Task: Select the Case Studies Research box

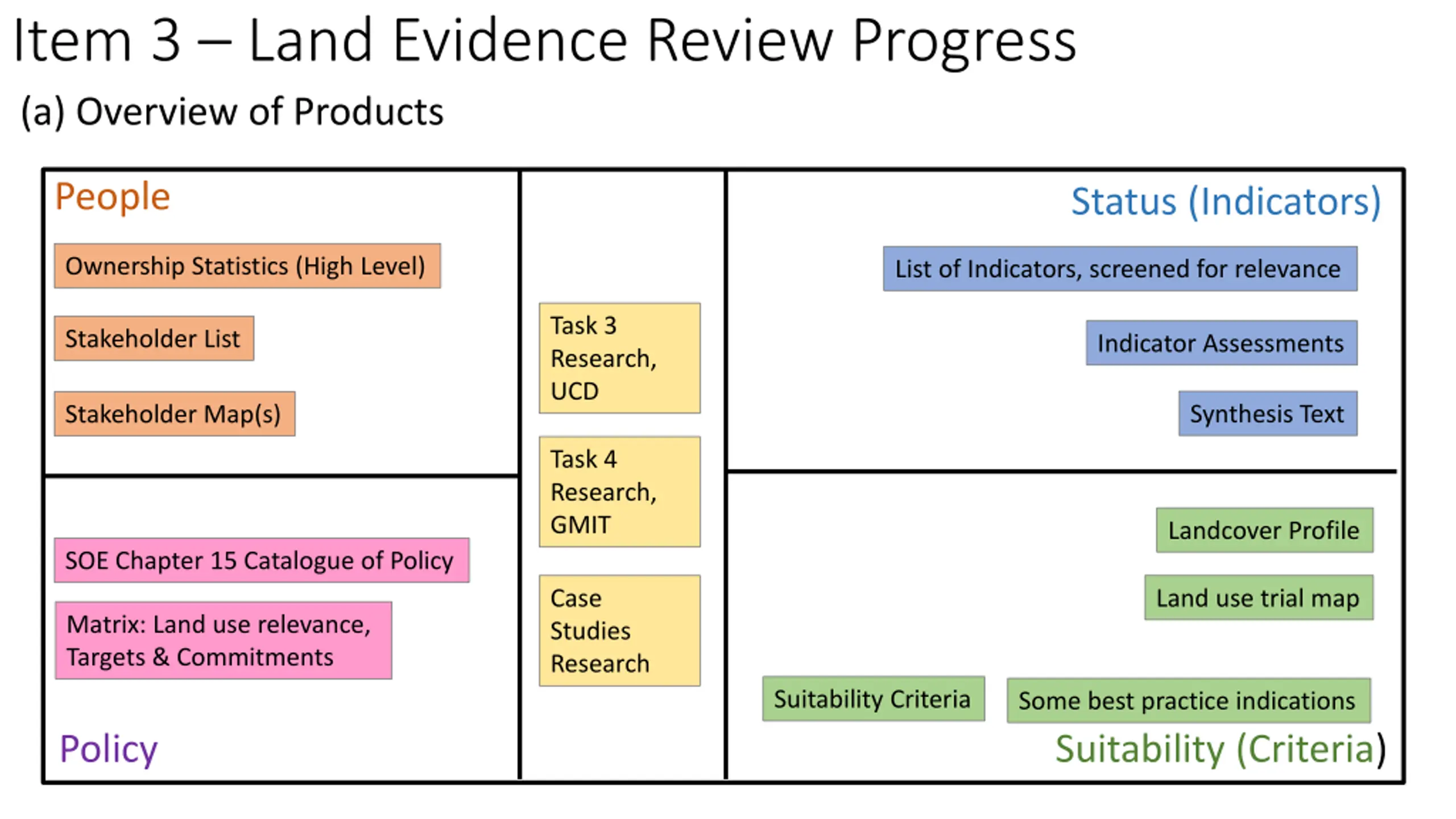Action: pos(619,630)
